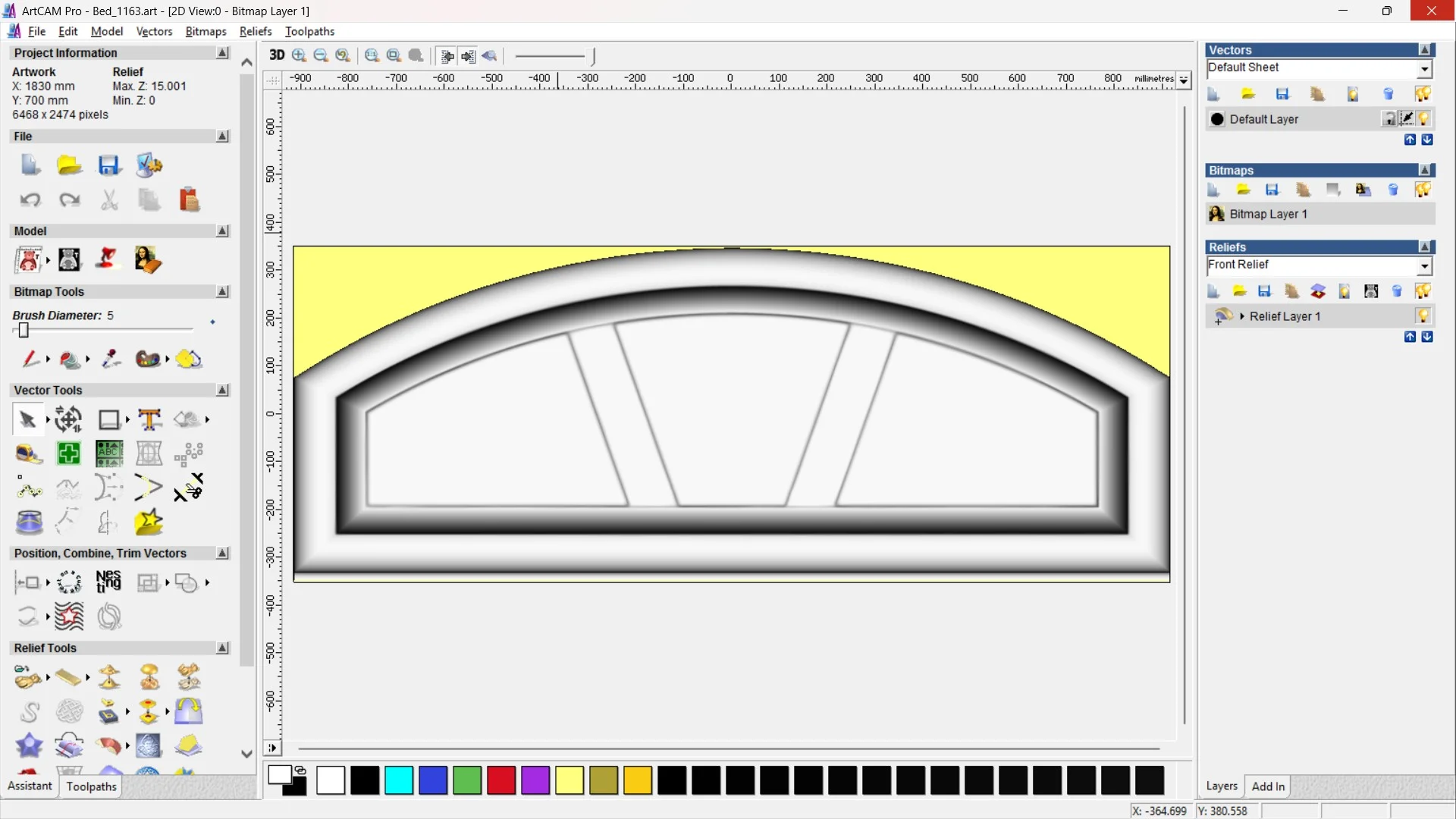The width and height of the screenshot is (1456, 819).
Task: Toggle Default Layer lock icon
Action: tap(1389, 119)
